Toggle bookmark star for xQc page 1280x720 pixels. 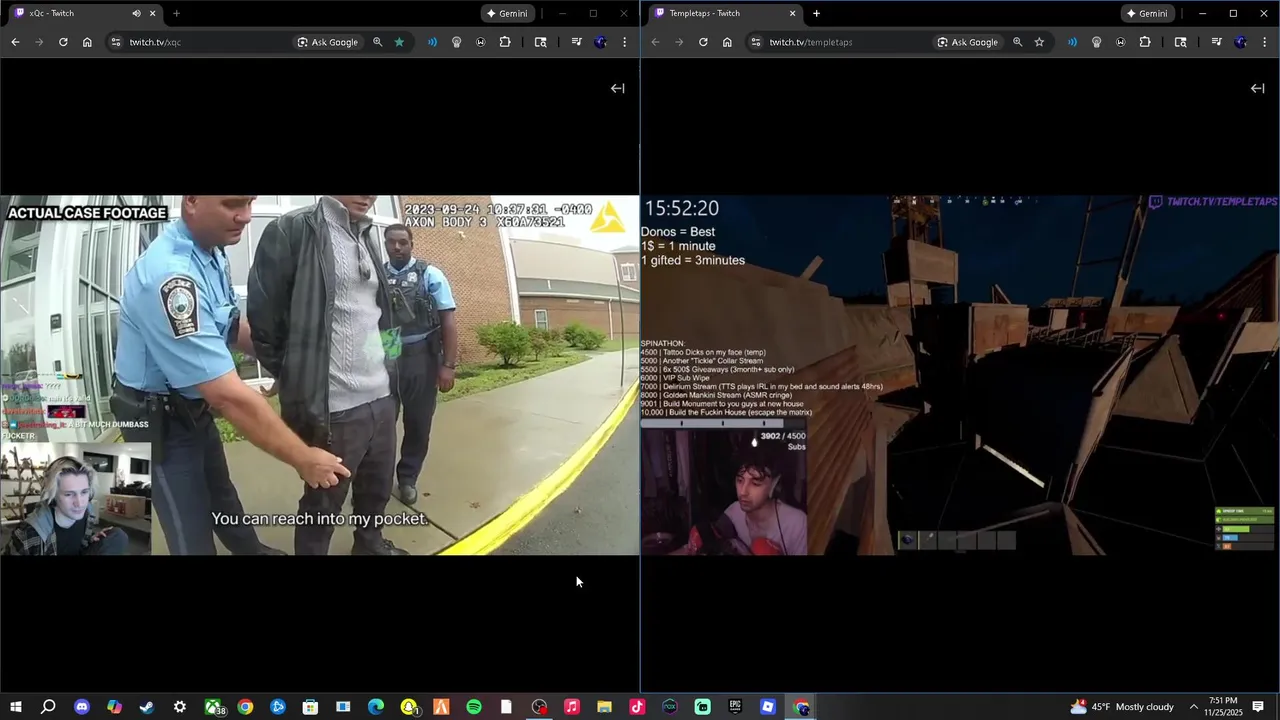pos(399,42)
